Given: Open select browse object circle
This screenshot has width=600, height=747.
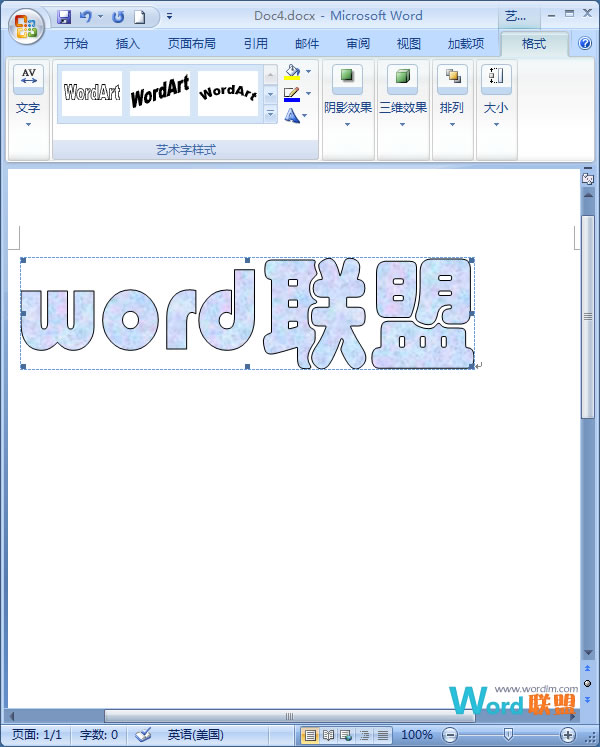Looking at the screenshot, I should [588, 684].
